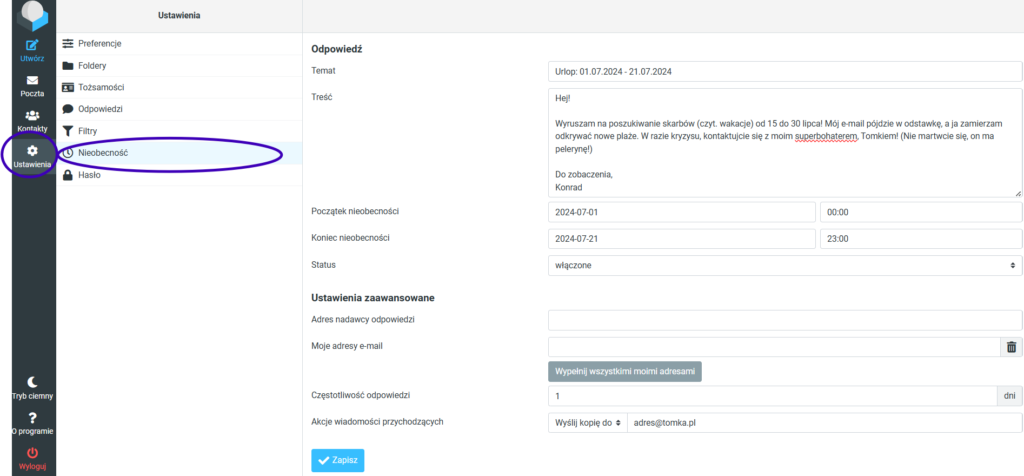Viewport: 1024px width, 476px height.
Task: Click the Temat subject field
Action: click(785, 71)
